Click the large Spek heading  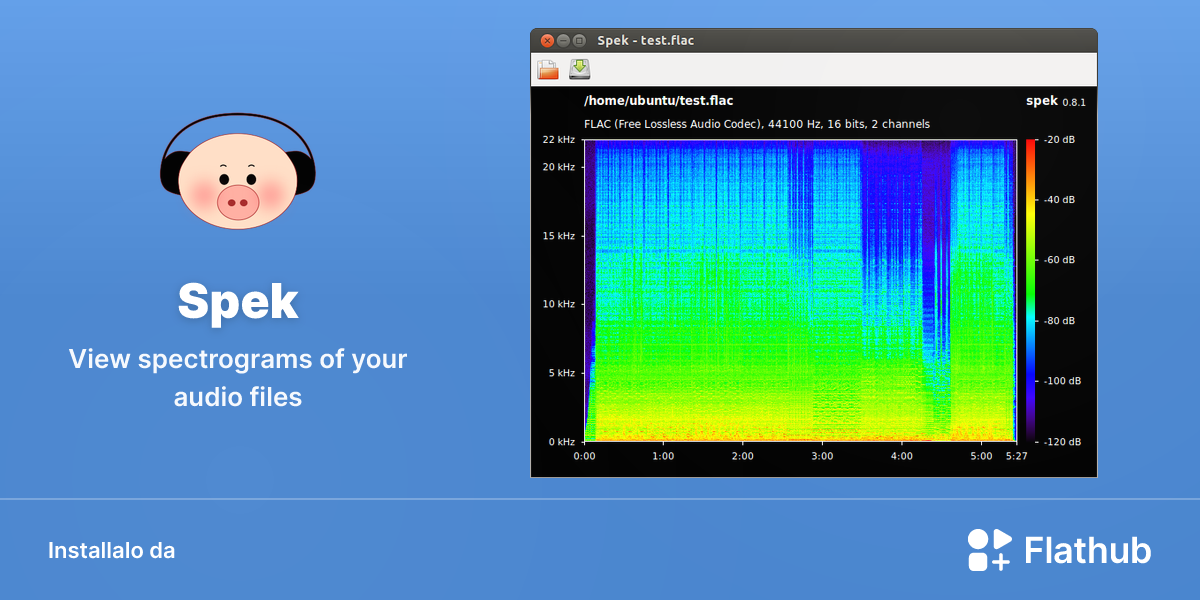[238, 301]
